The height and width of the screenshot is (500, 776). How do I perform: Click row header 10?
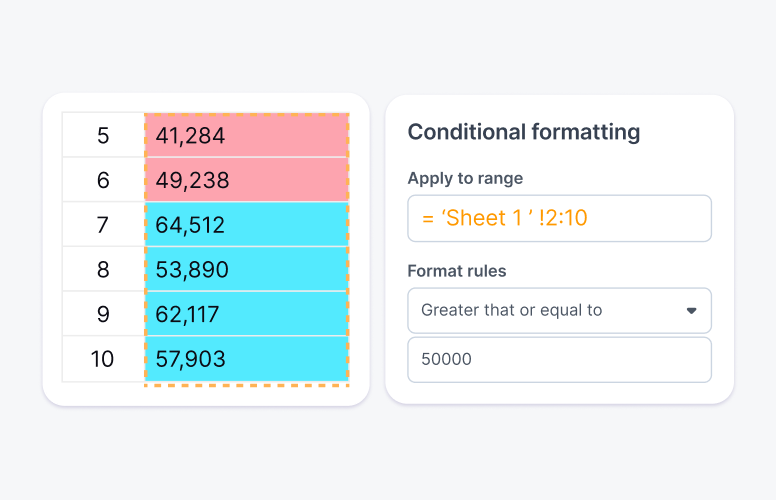[103, 359]
